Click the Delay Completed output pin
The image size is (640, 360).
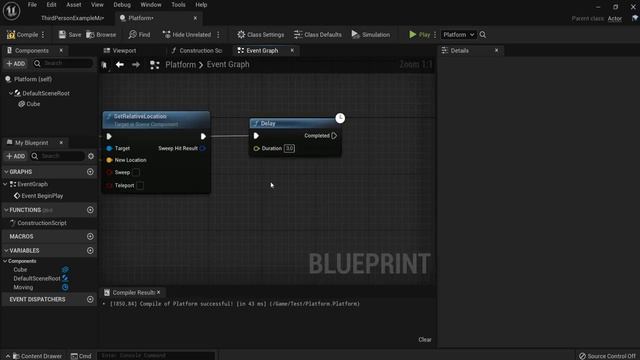tap(334, 136)
